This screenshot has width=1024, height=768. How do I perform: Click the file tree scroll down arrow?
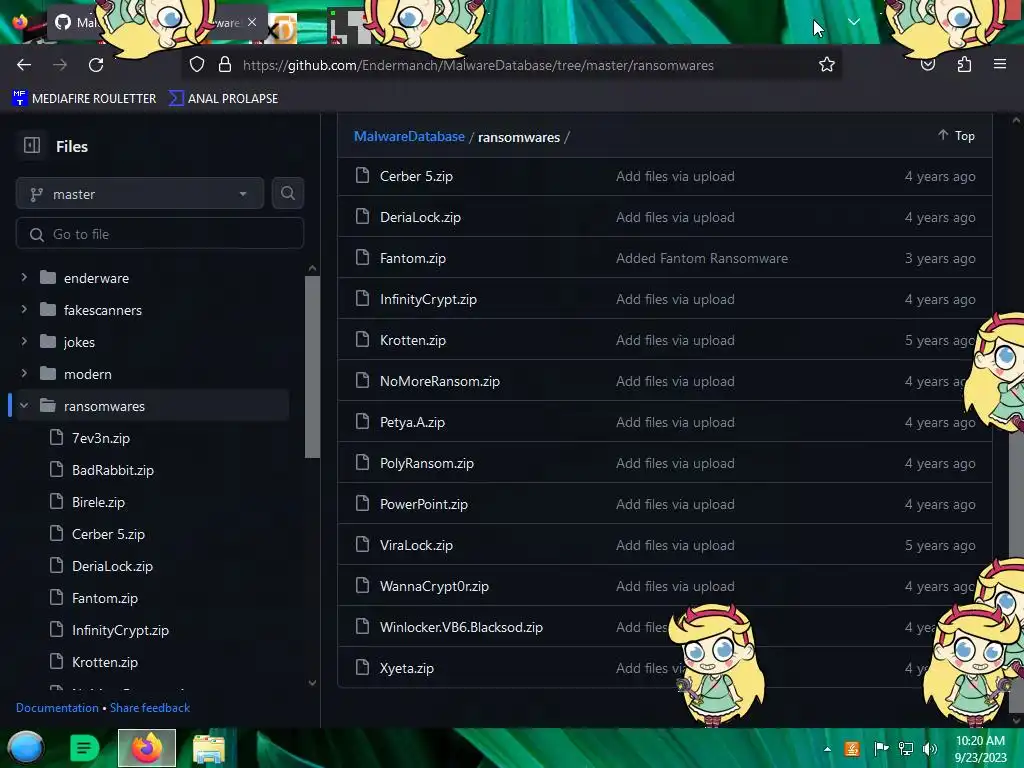tap(312, 683)
